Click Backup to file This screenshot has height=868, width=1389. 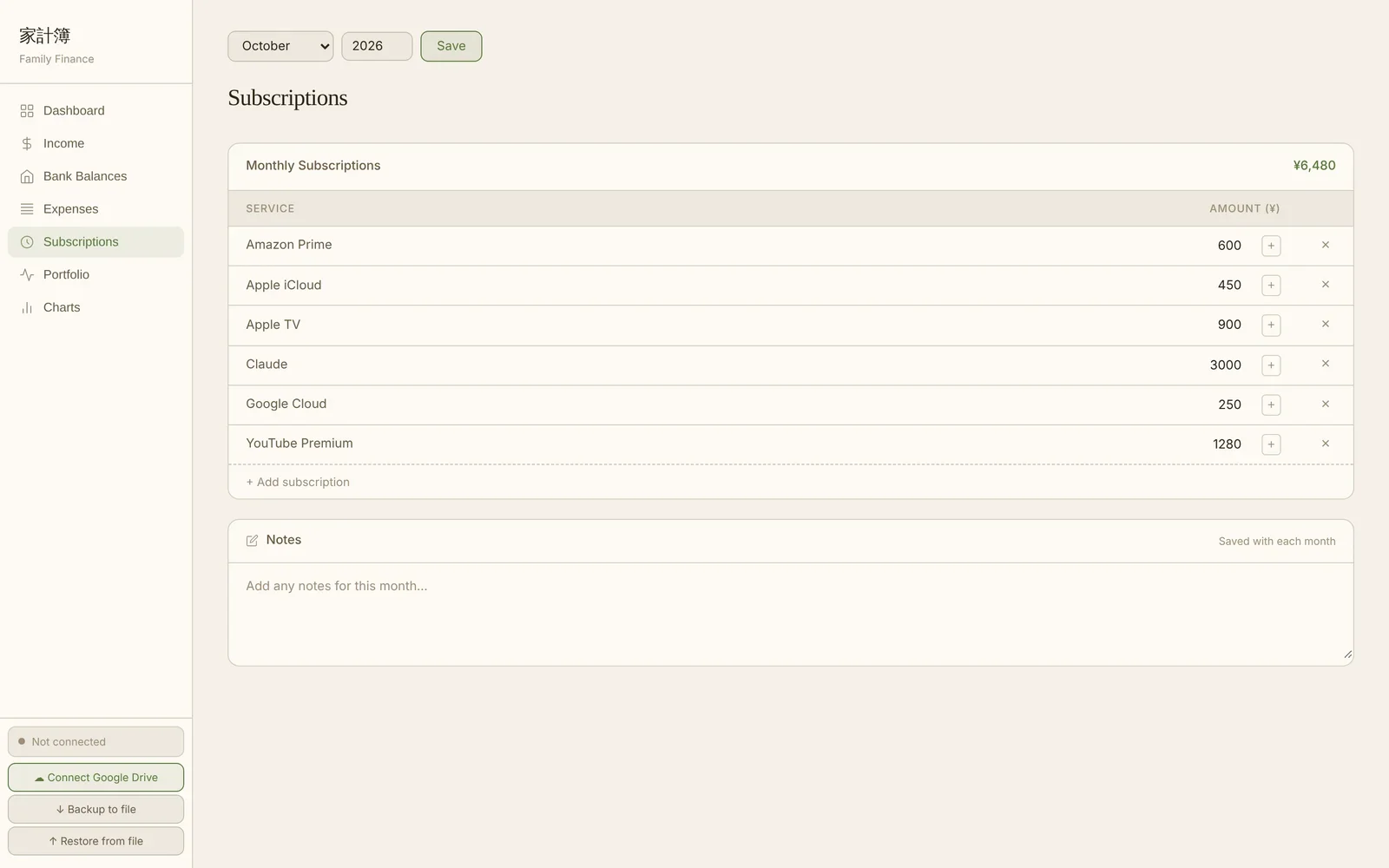95,809
